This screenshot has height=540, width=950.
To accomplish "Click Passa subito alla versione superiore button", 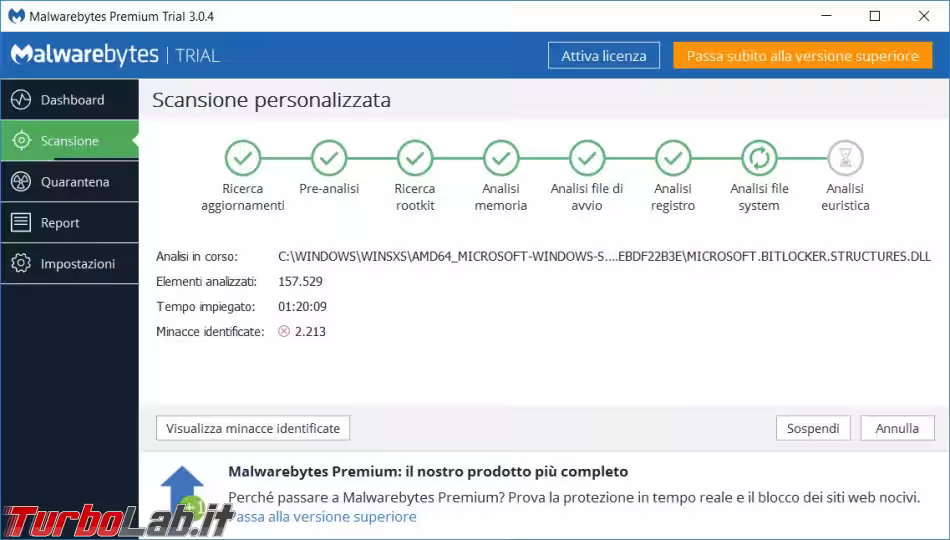I will tap(803, 56).
